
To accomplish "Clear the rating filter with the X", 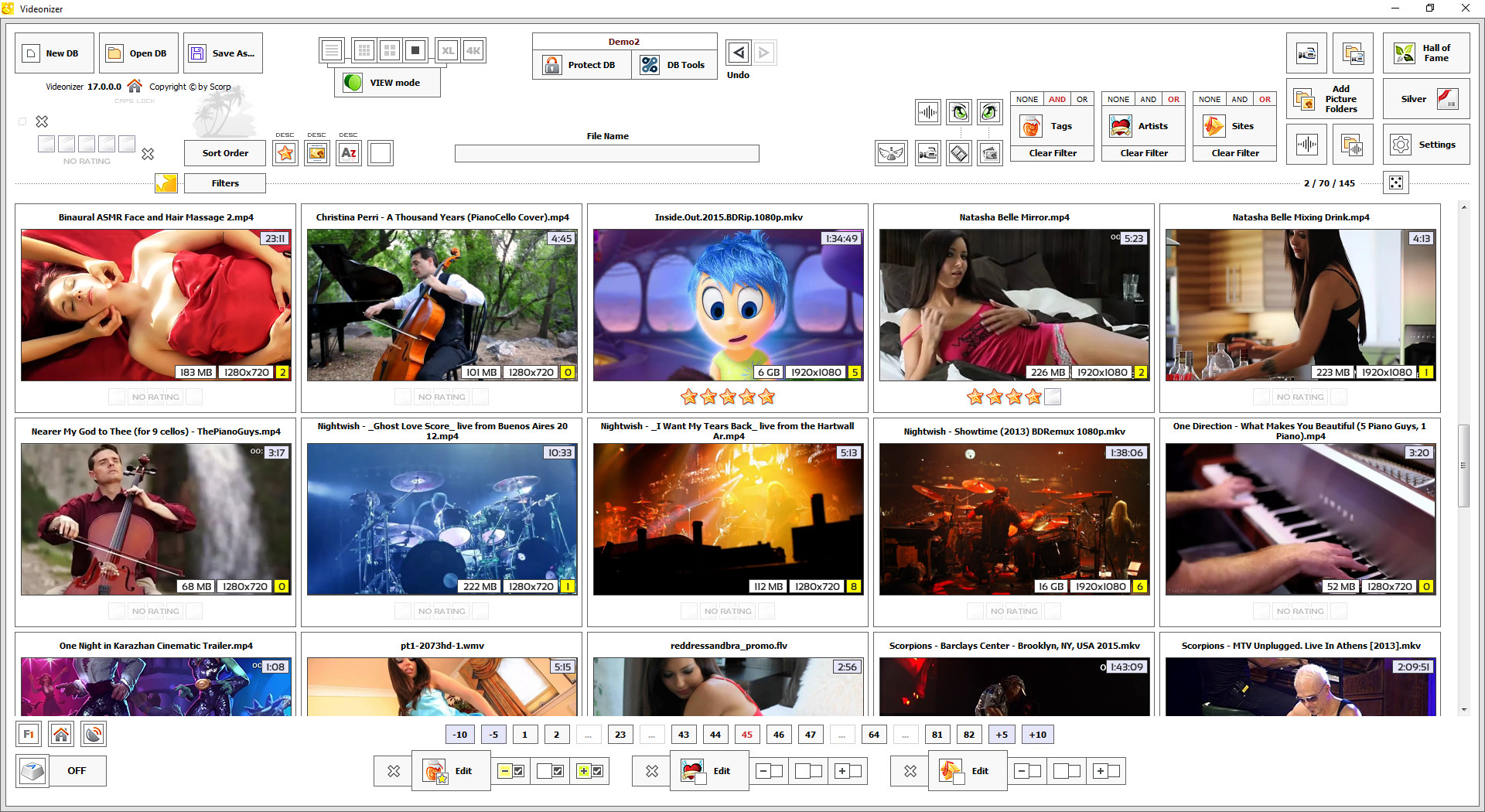I will point(148,154).
